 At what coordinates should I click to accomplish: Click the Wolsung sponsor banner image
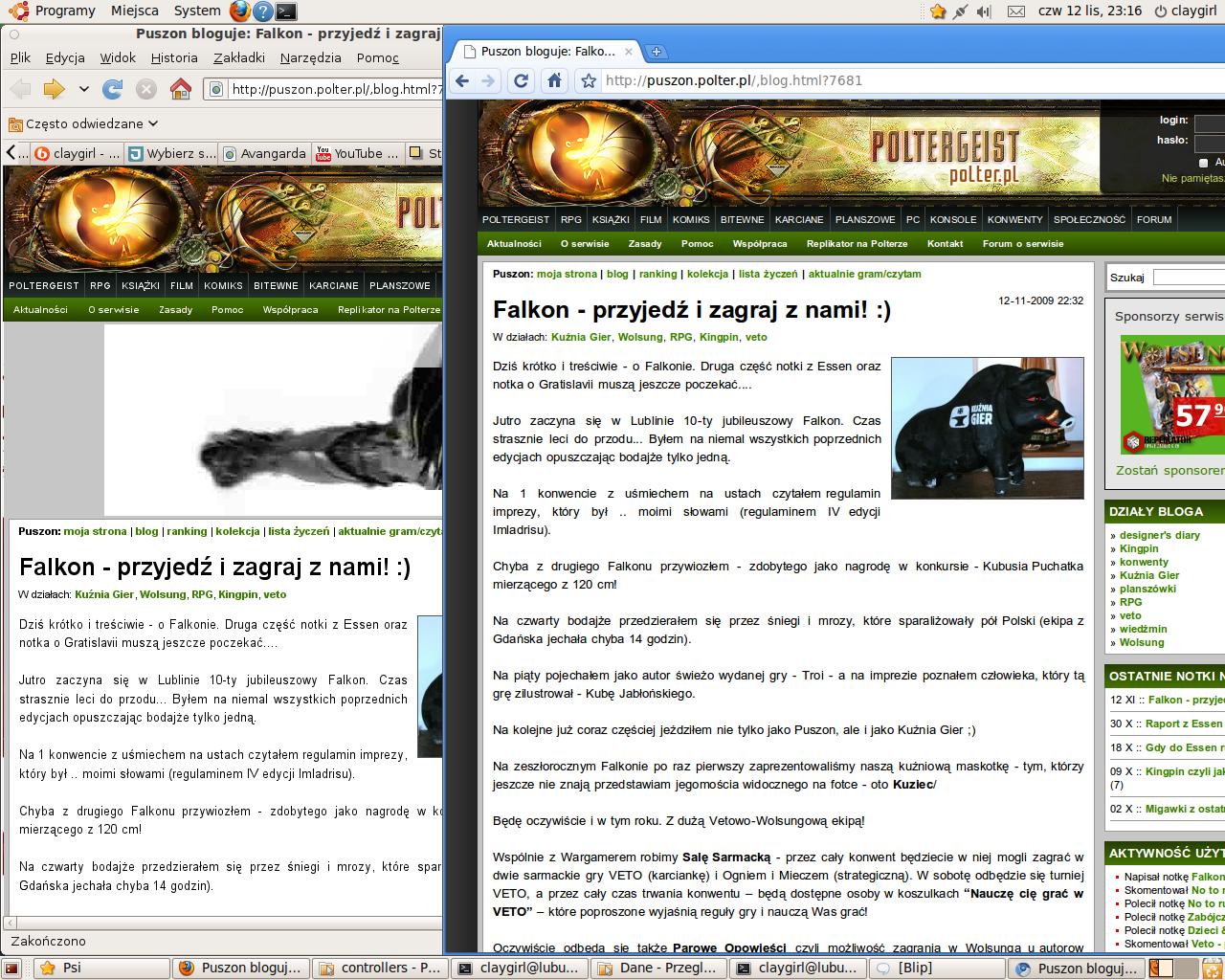click(x=1172, y=395)
